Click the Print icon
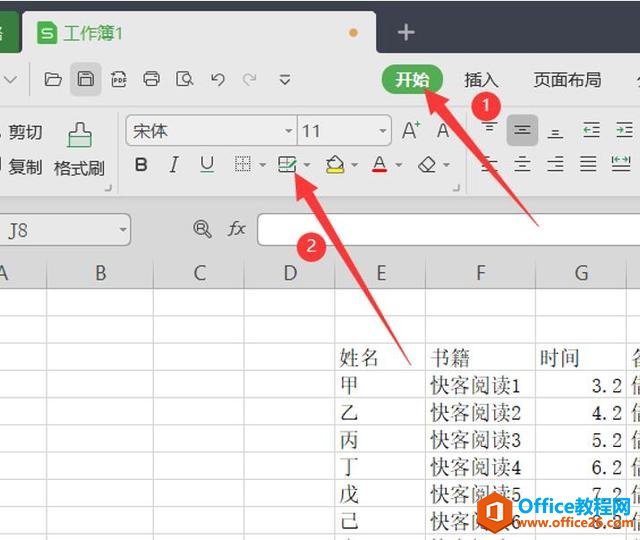 pos(151,79)
